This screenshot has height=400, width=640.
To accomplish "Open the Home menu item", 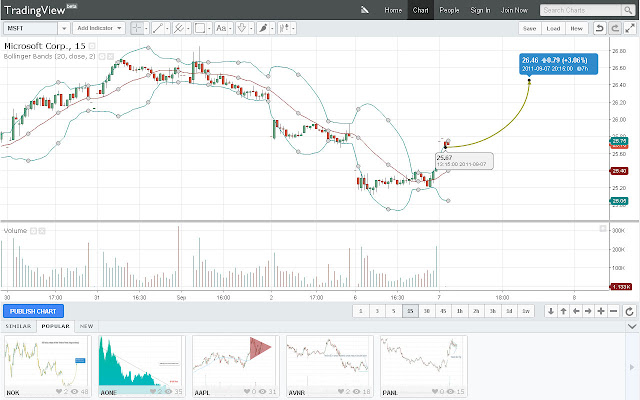I will pyautogui.click(x=393, y=10).
